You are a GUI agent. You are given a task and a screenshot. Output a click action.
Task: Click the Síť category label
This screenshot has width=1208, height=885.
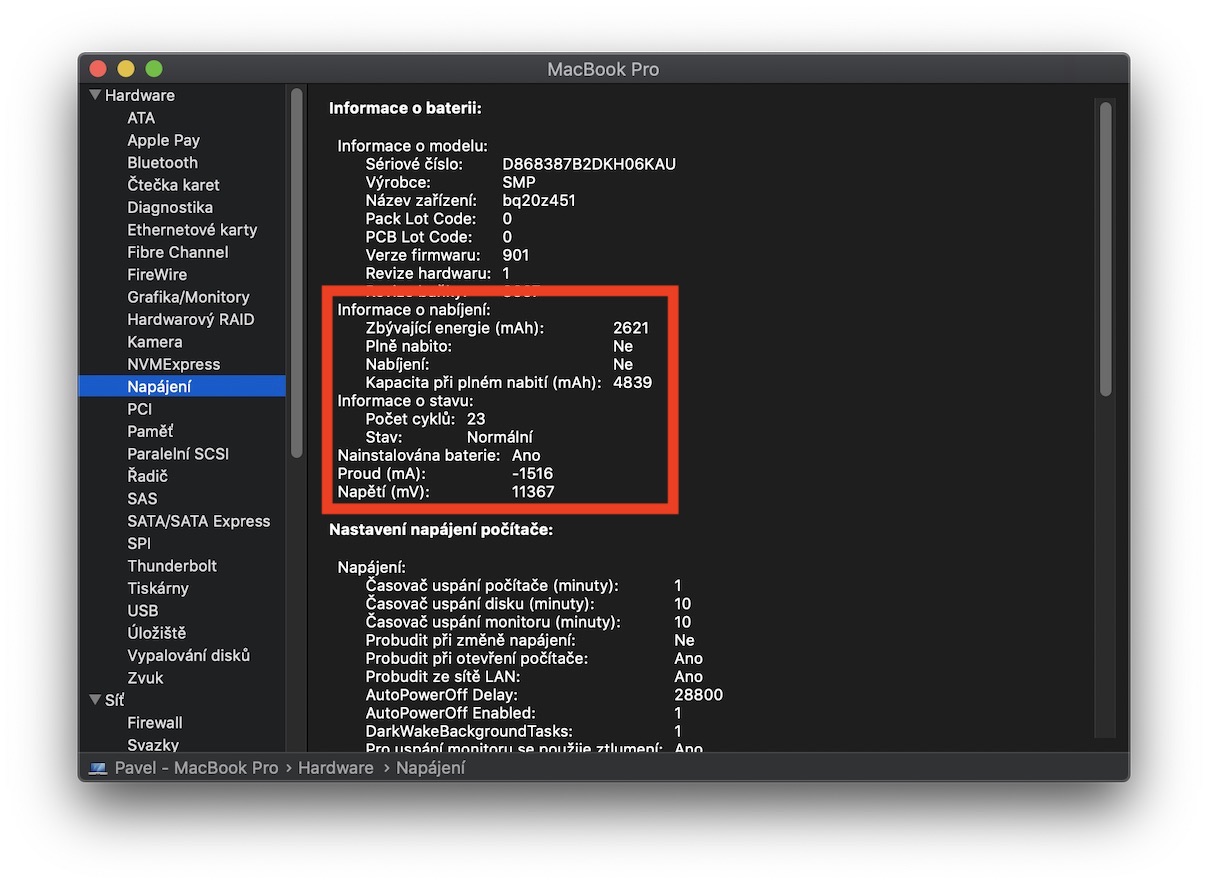pyautogui.click(x=115, y=700)
